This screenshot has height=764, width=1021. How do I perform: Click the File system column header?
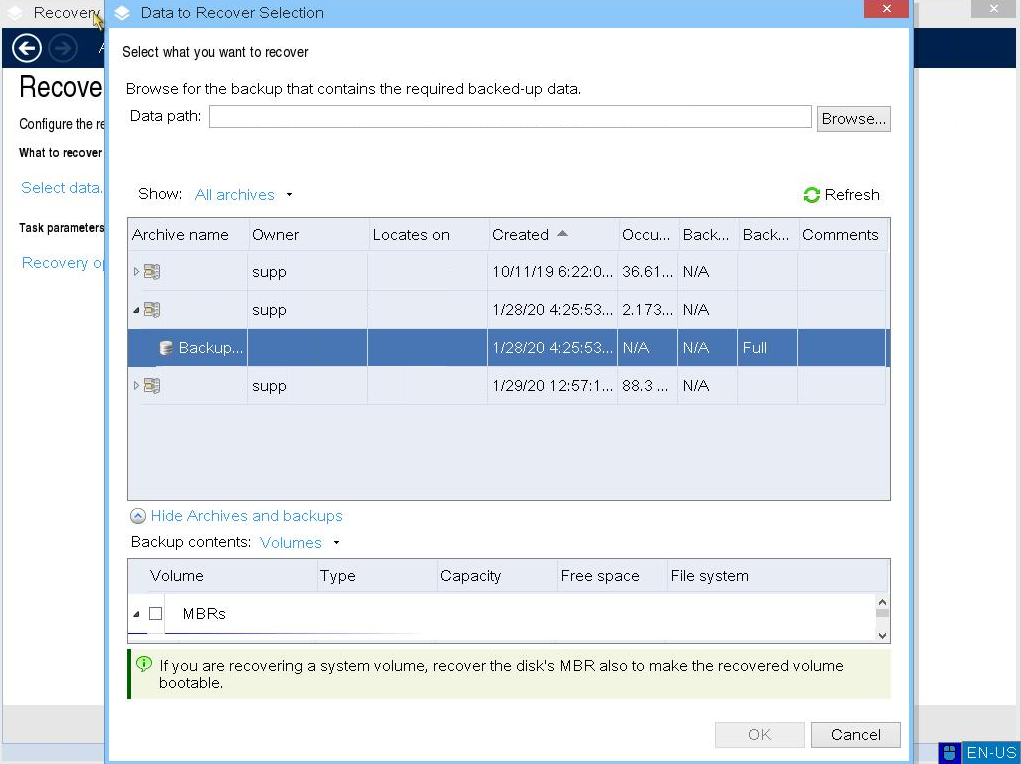[777, 576]
